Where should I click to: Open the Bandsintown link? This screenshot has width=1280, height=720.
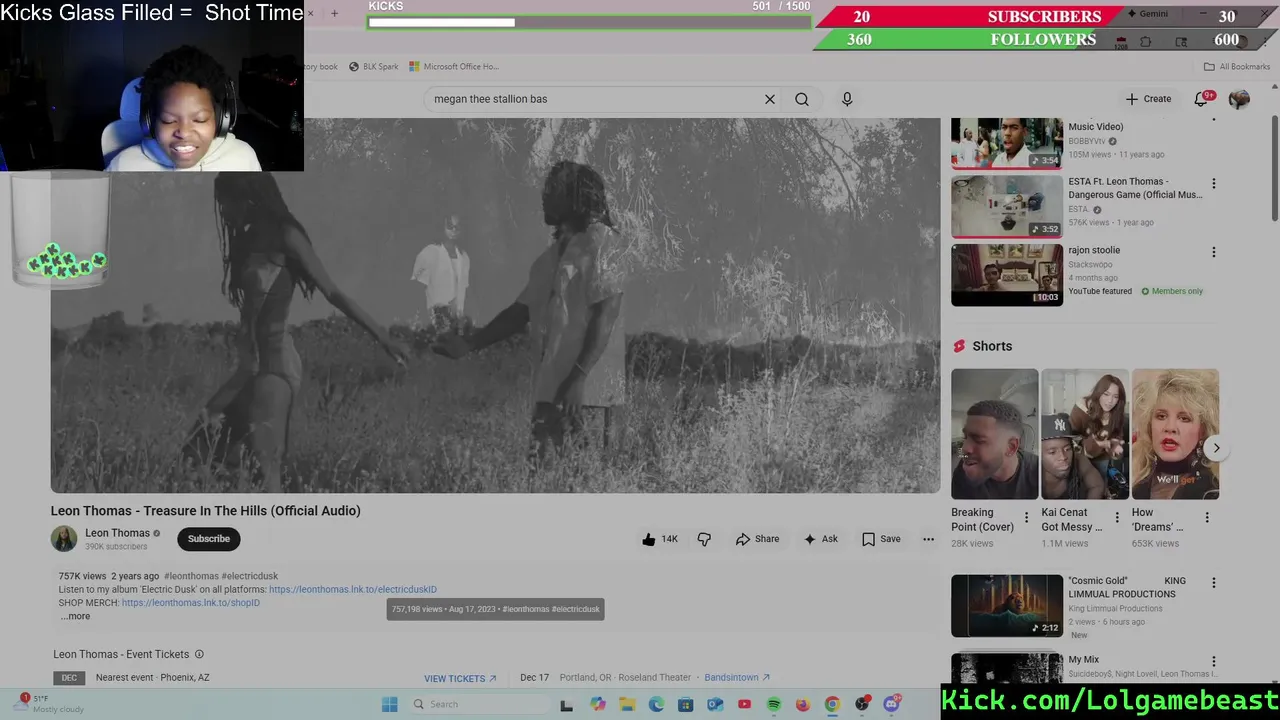click(x=737, y=677)
